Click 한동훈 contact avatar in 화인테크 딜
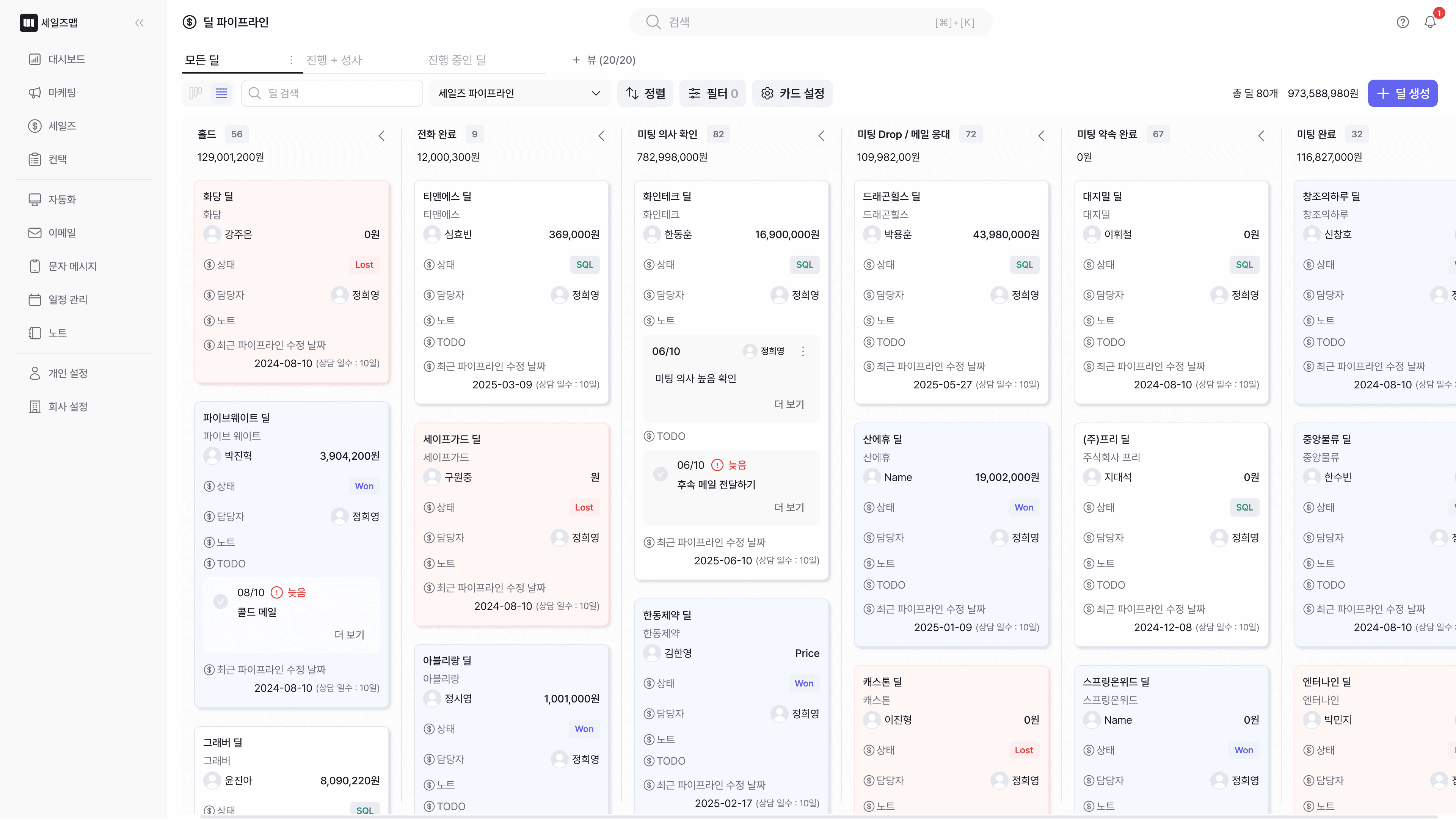The width and height of the screenshot is (1456, 820). 652,234
